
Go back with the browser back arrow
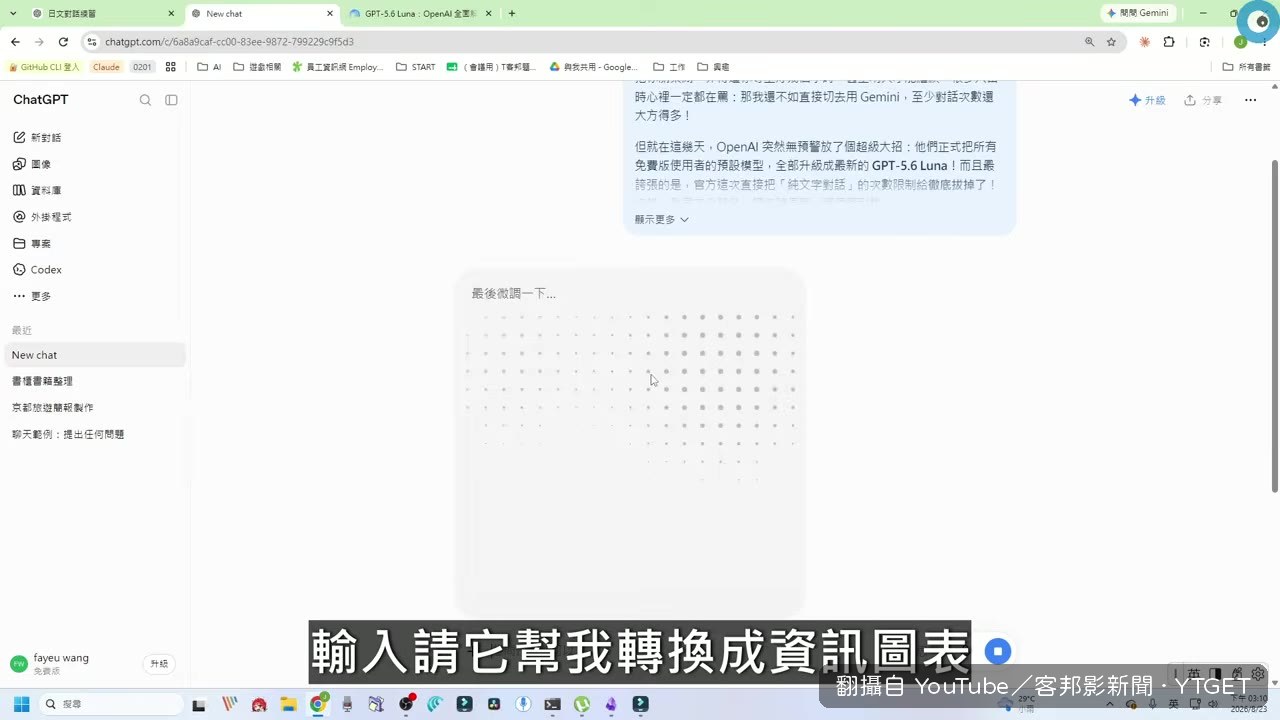pos(15,42)
